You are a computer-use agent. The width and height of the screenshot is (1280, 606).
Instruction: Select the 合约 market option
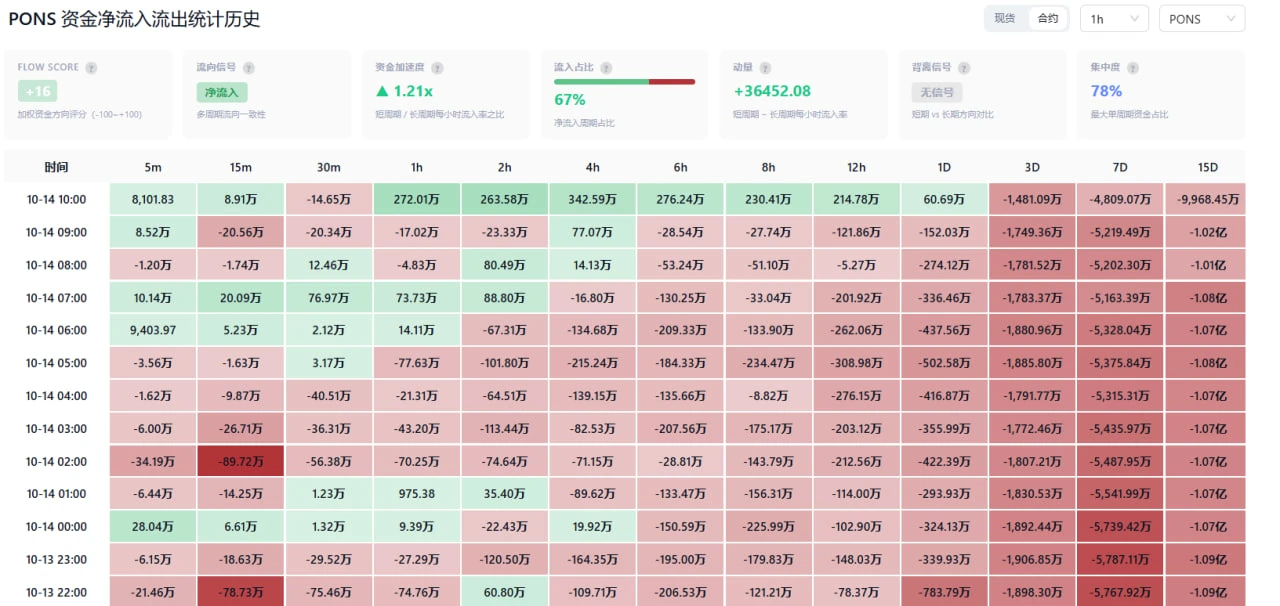[x=1047, y=19]
